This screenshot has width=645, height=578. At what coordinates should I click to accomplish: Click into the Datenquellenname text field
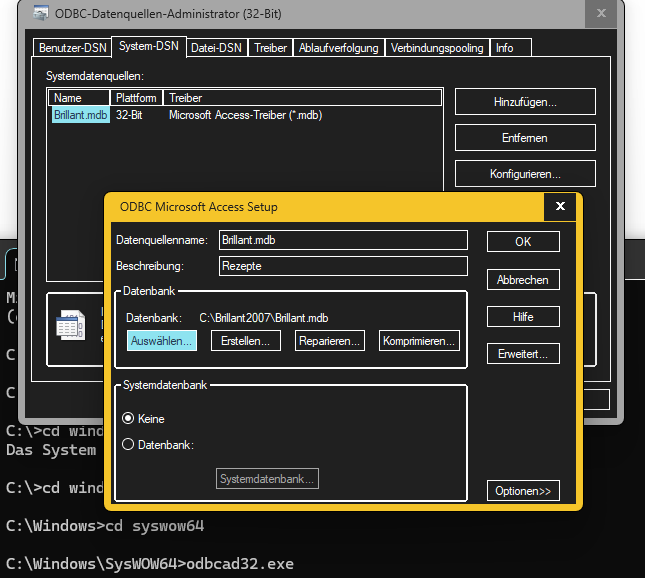click(x=343, y=240)
